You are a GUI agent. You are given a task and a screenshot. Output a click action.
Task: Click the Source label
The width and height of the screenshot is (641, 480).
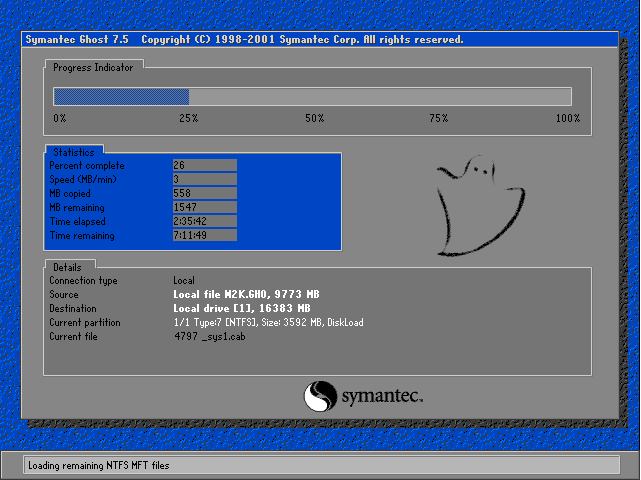[64, 294]
